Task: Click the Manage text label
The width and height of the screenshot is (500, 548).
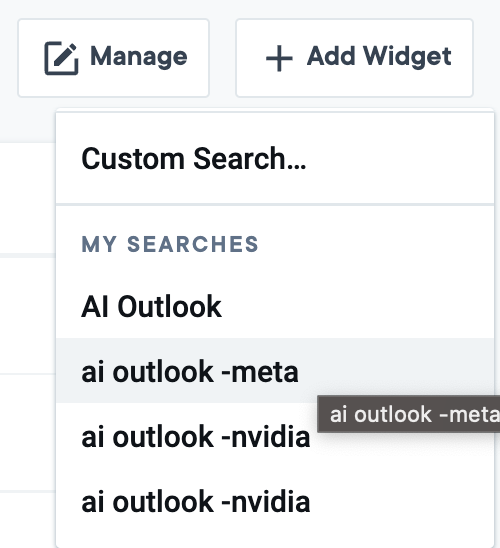Action: click(x=139, y=57)
